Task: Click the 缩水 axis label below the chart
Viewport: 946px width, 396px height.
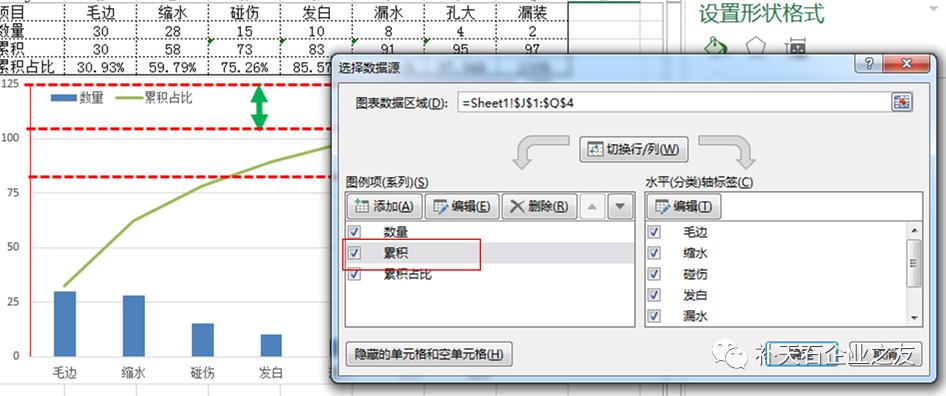Action: (x=134, y=373)
